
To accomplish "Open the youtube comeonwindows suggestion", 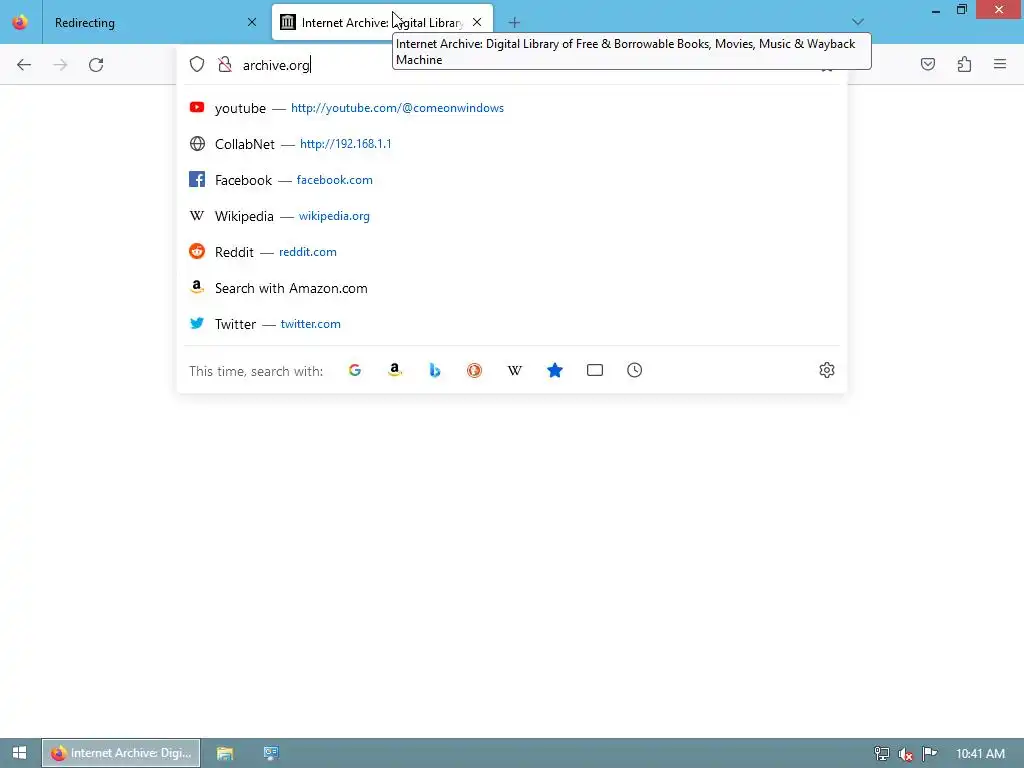I will (512, 108).
